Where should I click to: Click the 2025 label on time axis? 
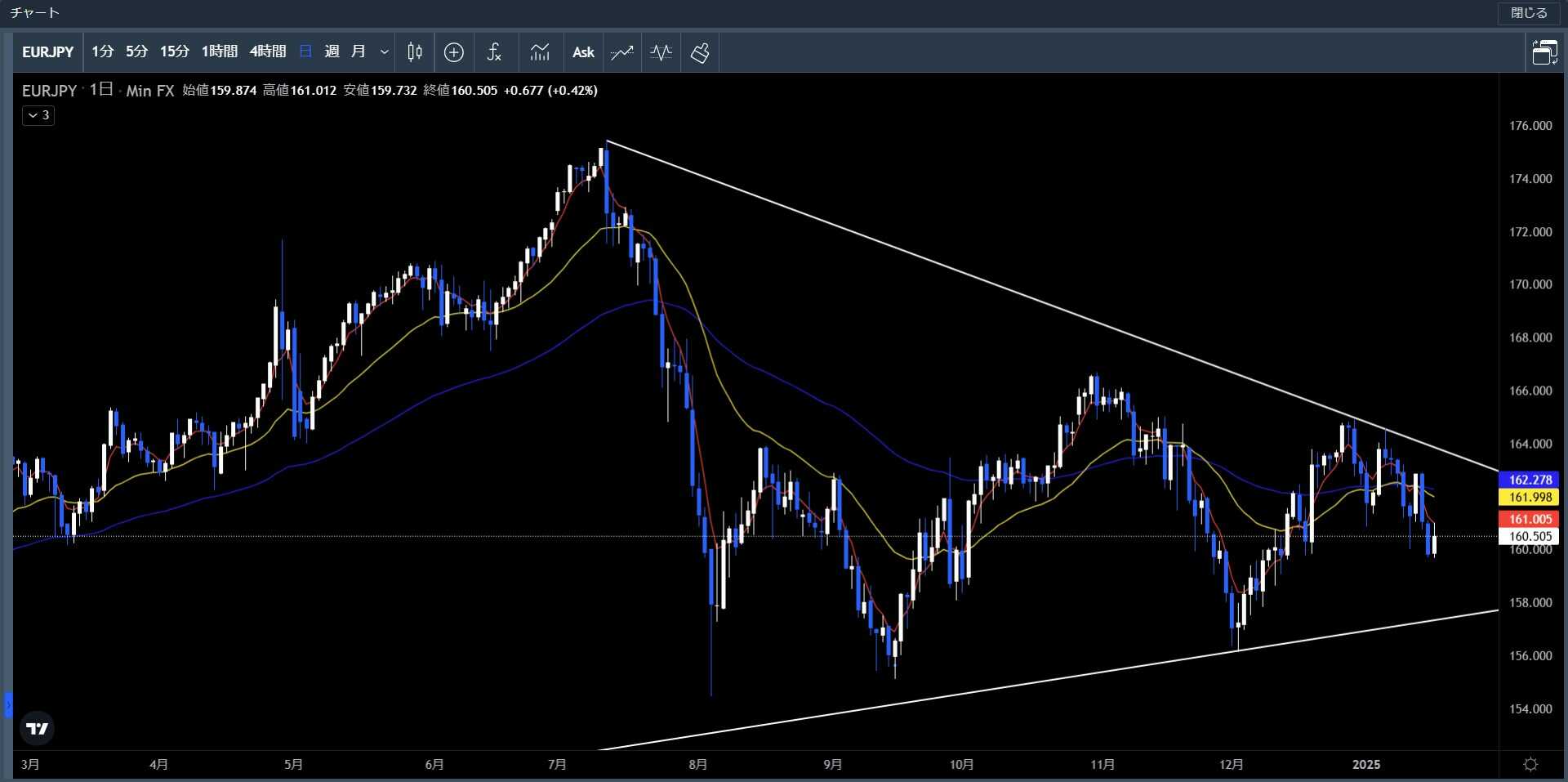pos(1366,764)
